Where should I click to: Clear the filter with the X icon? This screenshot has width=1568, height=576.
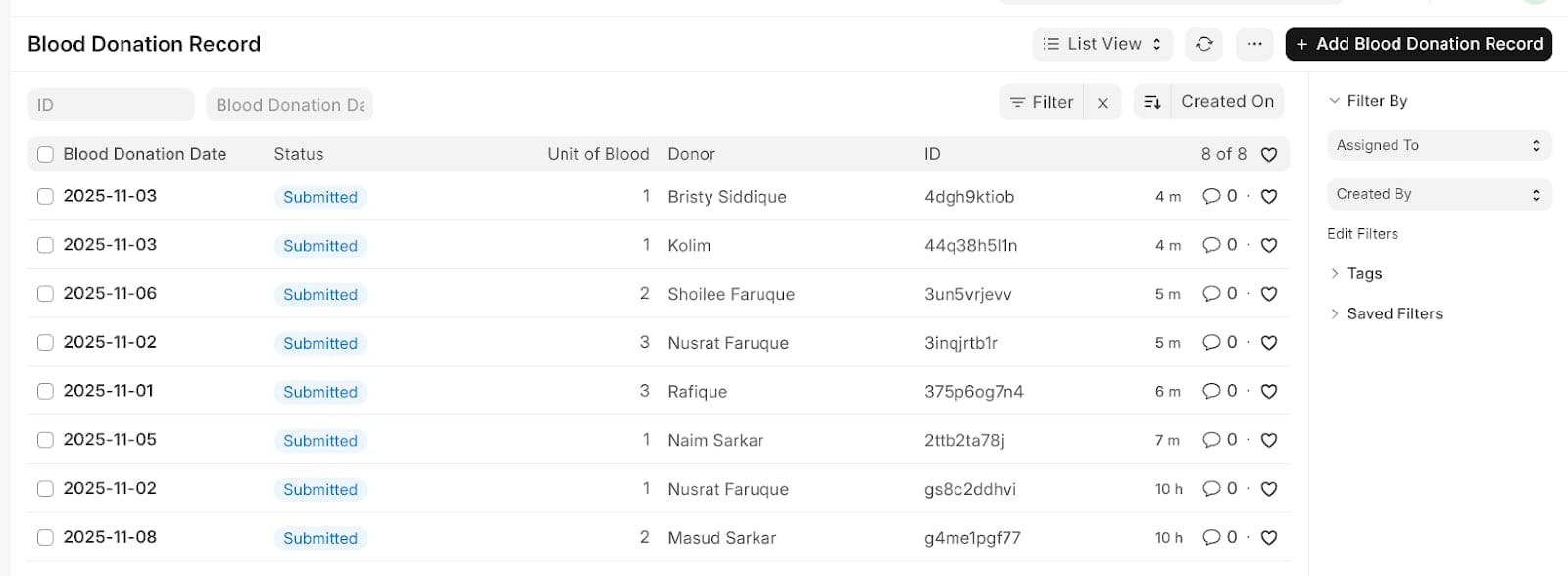pyautogui.click(x=1102, y=103)
